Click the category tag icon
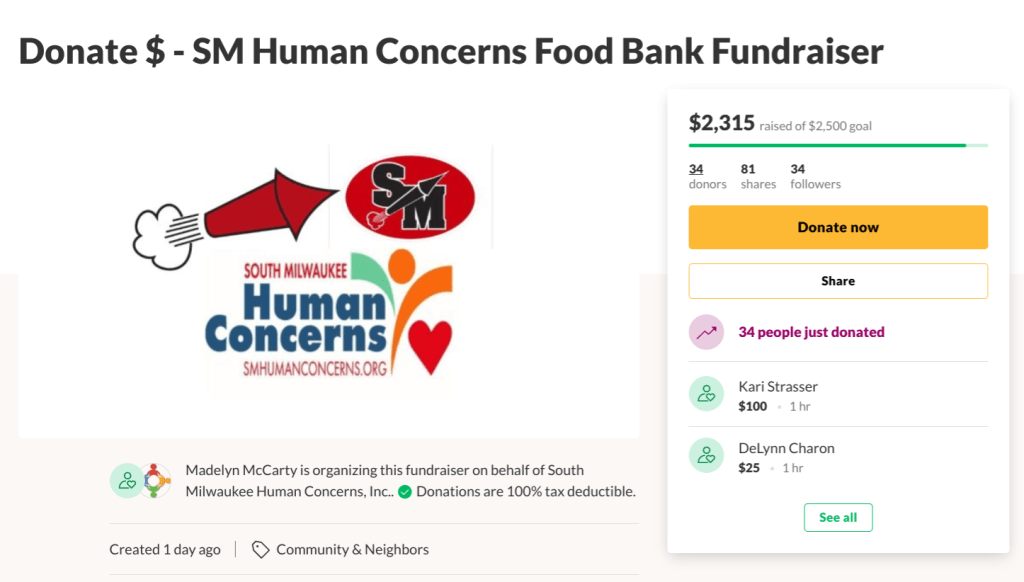 [260, 549]
